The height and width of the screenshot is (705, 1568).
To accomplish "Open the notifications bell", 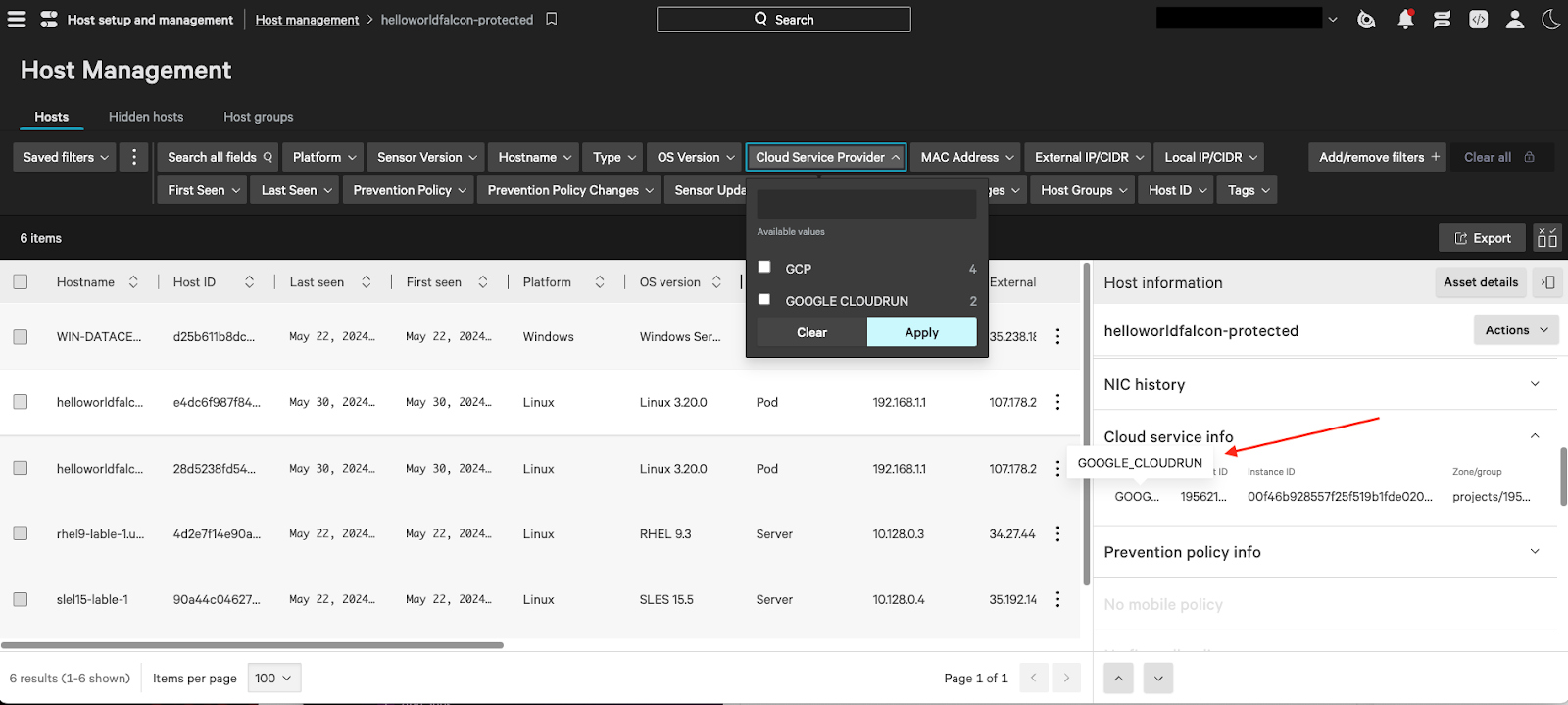I will pos(1405,19).
